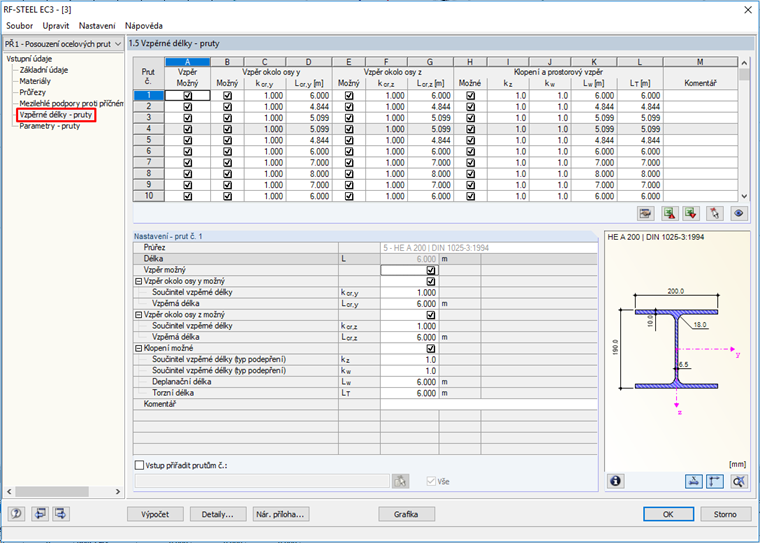Toggle column E Možný checkbox for member 3
Viewport: 760px width, 543px height.
pyautogui.click(x=349, y=118)
